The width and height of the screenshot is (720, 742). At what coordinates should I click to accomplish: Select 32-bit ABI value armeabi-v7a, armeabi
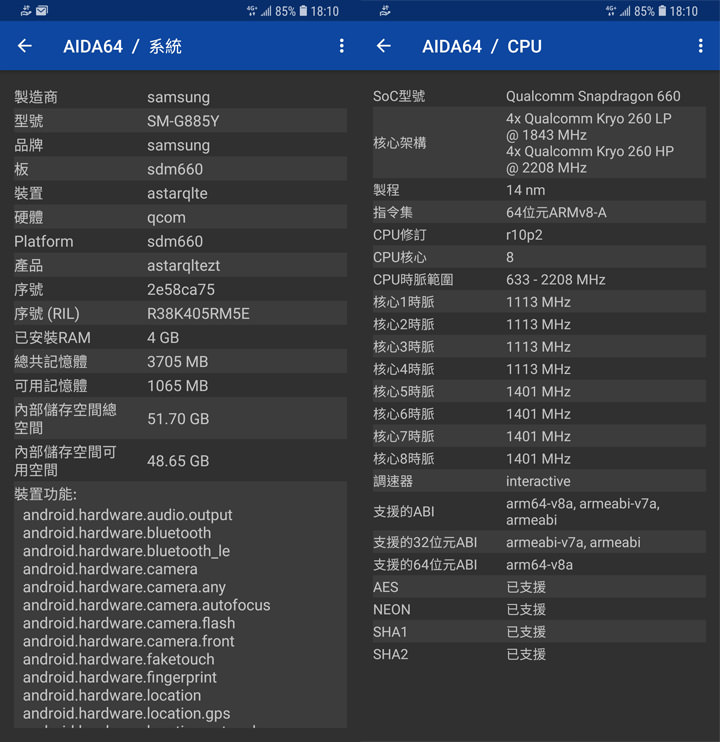coord(573,542)
